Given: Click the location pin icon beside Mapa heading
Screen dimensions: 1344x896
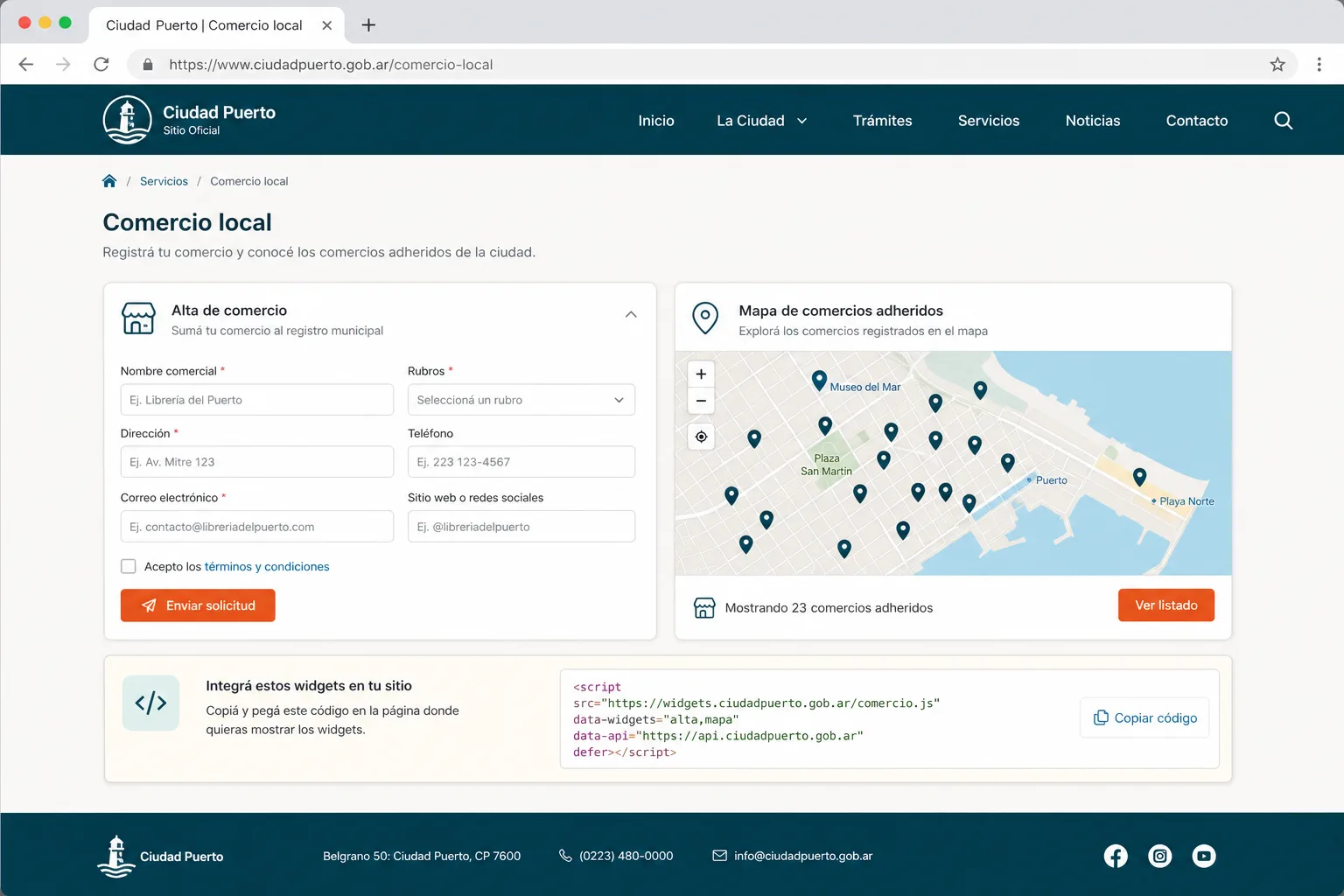Looking at the screenshot, I should (x=705, y=318).
